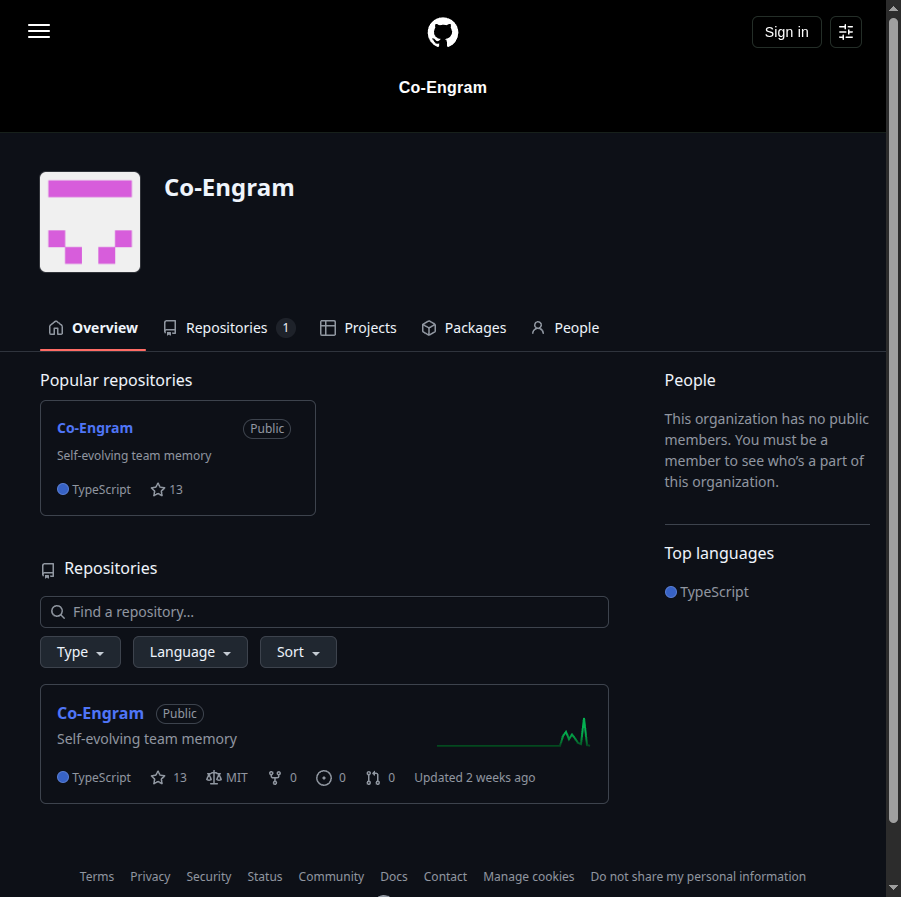The height and width of the screenshot is (897, 901).
Task: Open the Community footer link
Action: point(331,876)
